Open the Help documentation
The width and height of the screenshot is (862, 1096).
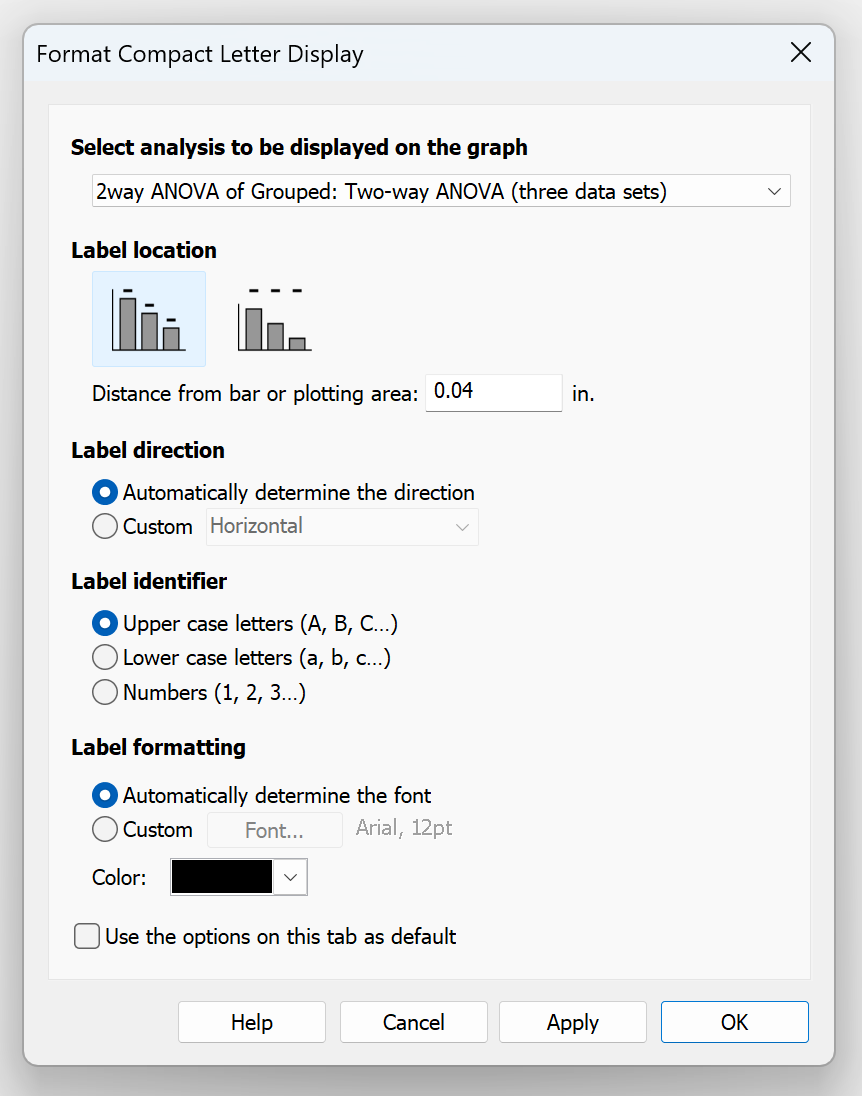(251, 1022)
